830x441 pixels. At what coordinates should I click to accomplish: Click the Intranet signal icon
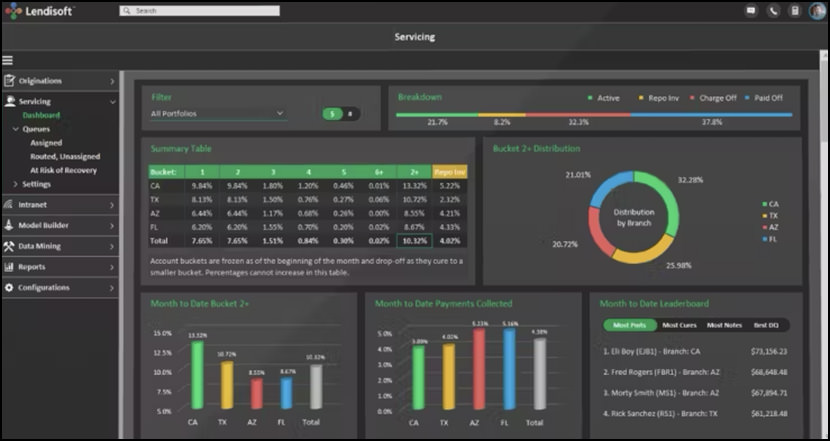click(9, 204)
